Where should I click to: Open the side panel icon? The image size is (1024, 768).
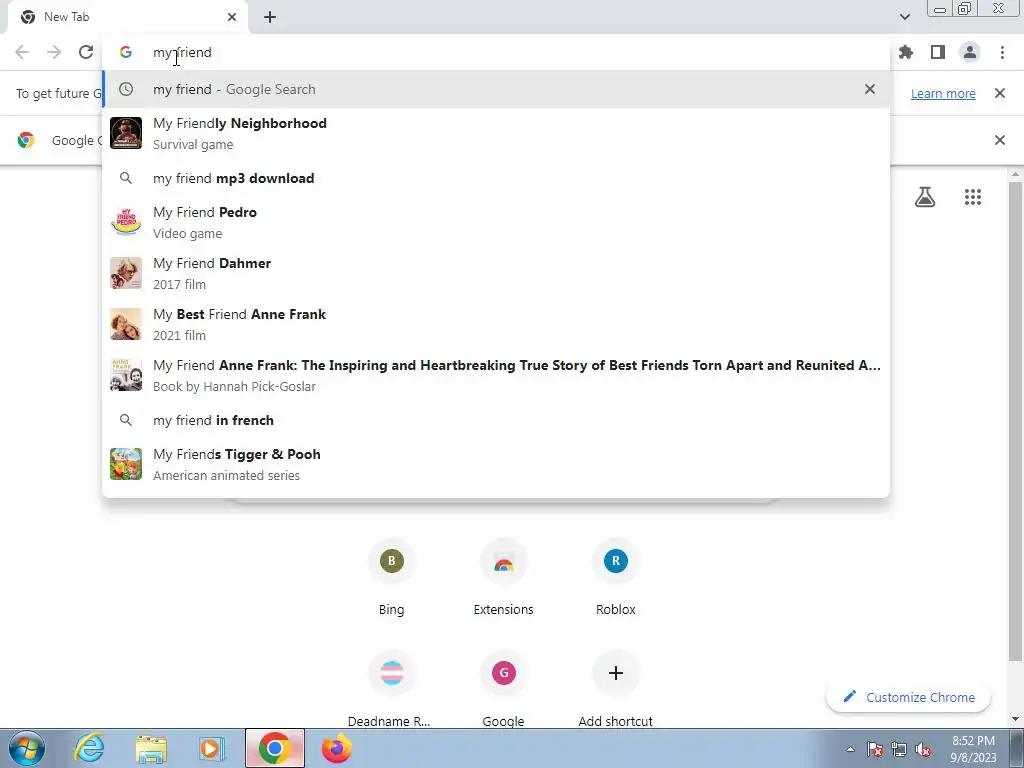938,52
